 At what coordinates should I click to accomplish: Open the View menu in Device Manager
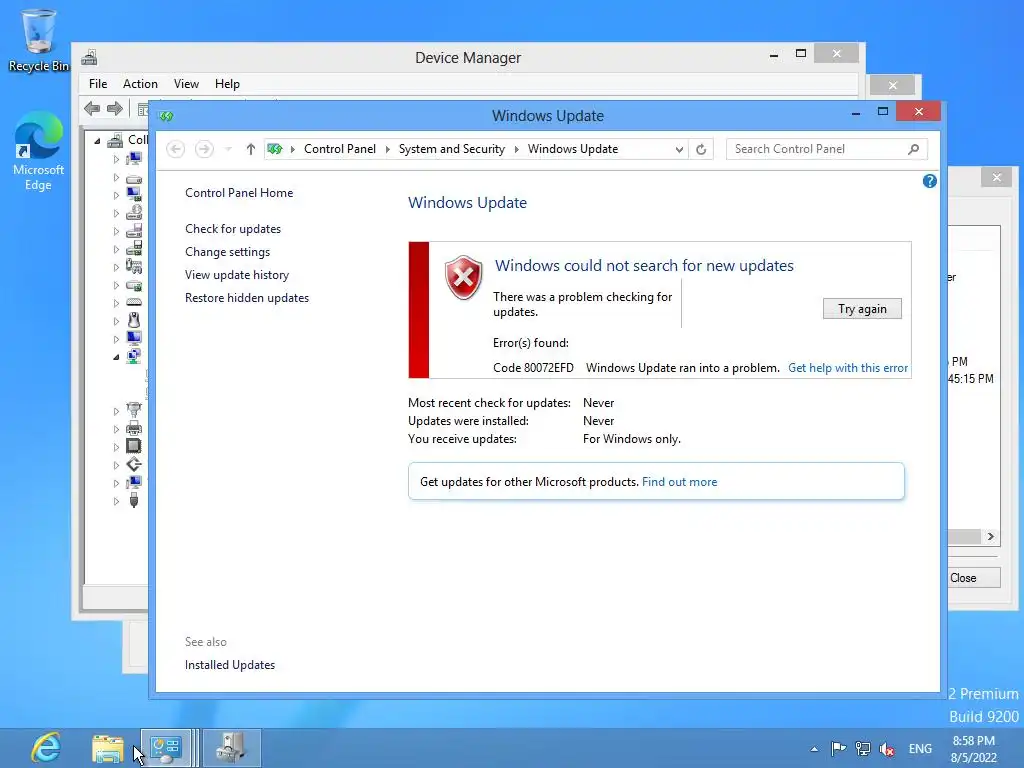point(186,84)
